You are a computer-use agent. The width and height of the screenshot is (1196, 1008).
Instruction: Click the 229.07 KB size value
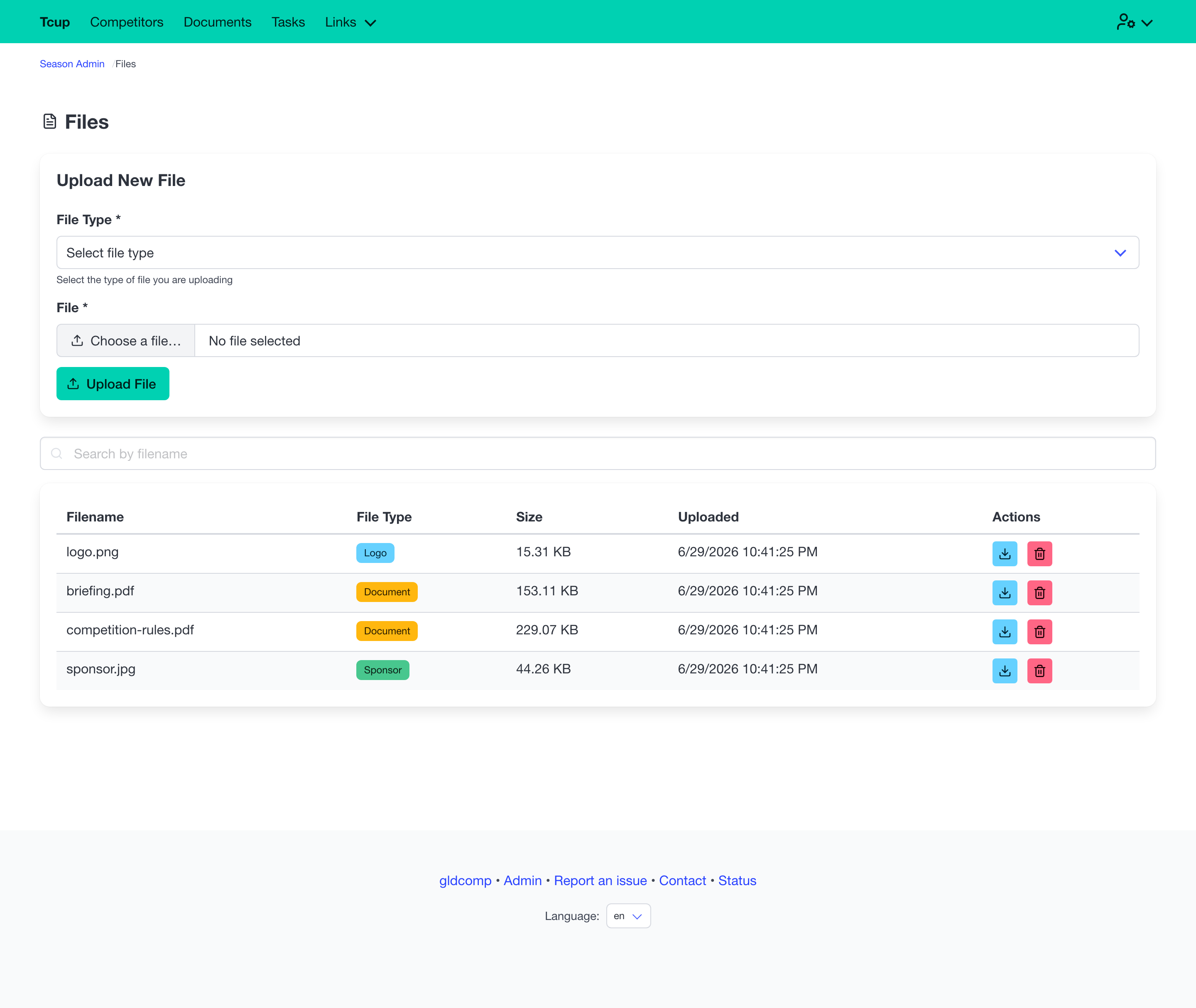coord(547,630)
